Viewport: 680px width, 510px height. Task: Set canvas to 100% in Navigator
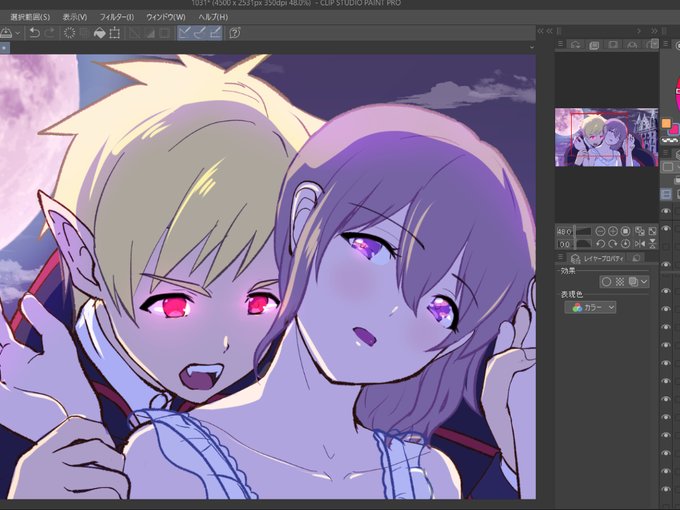625,231
